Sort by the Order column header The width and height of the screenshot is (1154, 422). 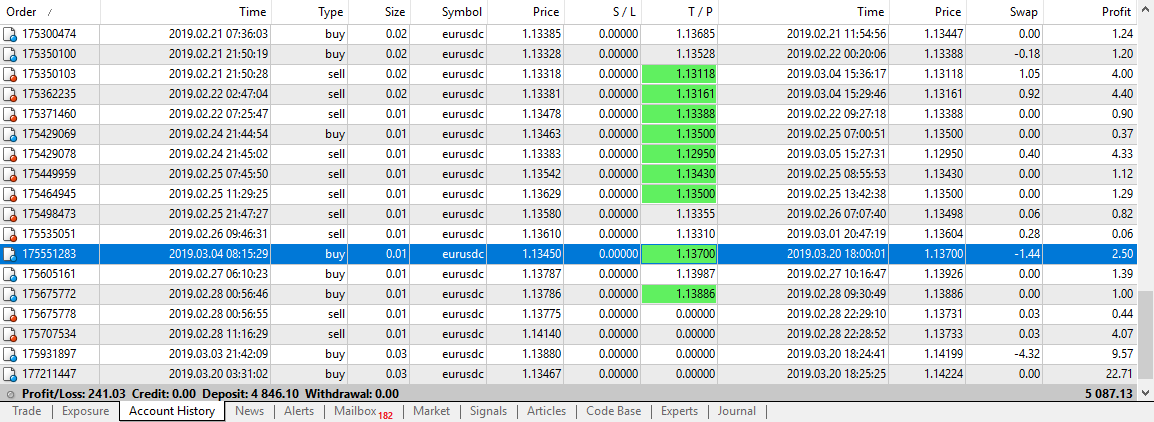(50, 12)
